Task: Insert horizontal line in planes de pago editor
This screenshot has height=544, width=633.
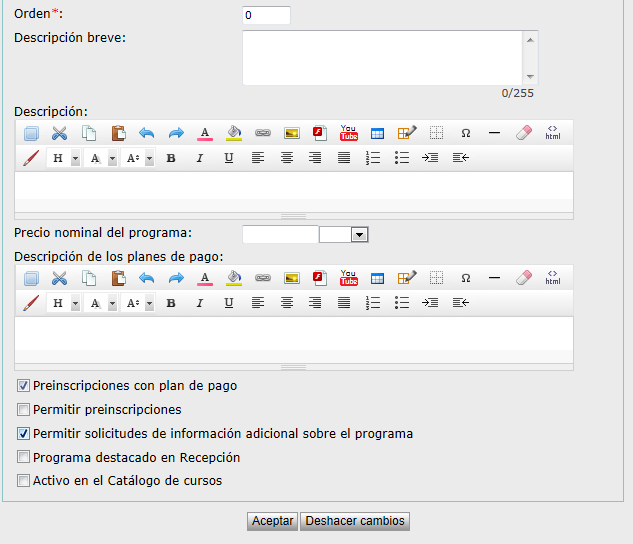Action: [x=494, y=278]
